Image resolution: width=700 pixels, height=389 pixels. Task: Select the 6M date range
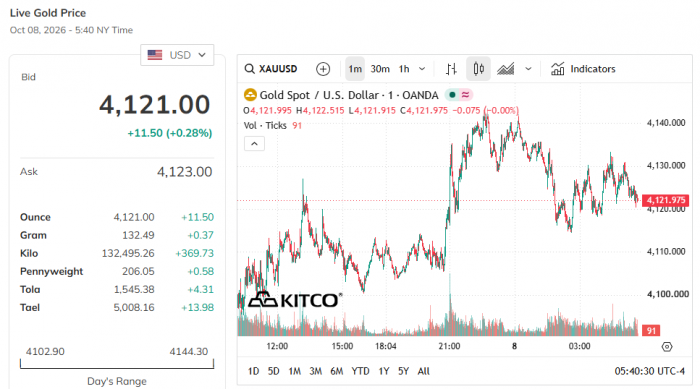pyautogui.click(x=337, y=371)
